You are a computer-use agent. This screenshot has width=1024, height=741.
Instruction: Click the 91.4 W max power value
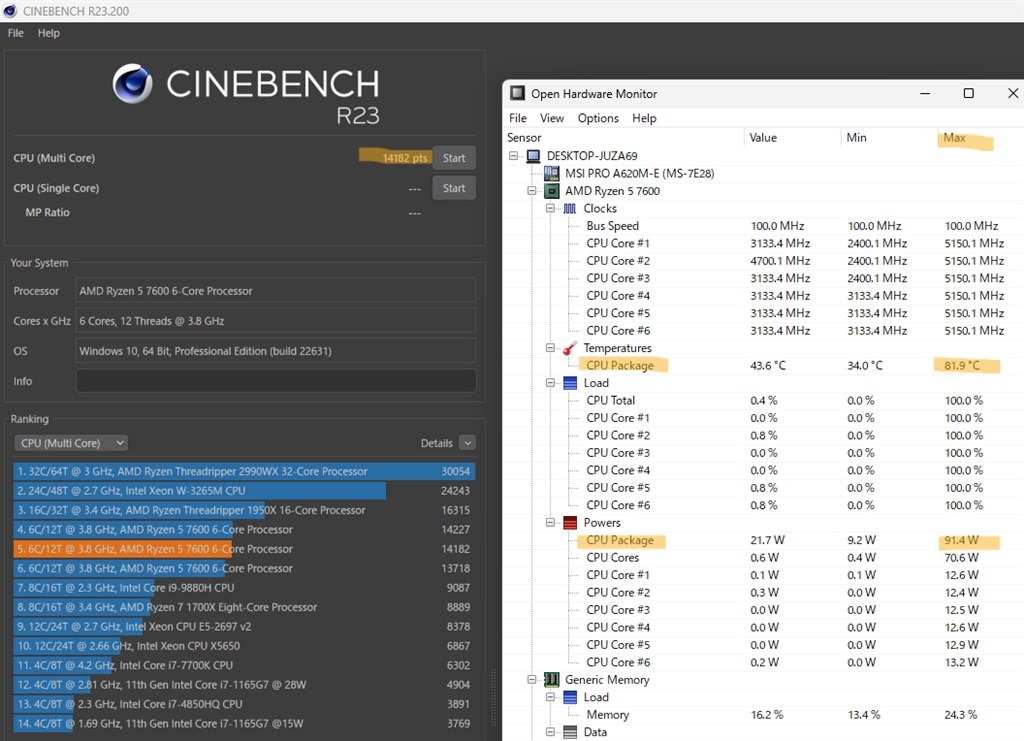(961, 541)
